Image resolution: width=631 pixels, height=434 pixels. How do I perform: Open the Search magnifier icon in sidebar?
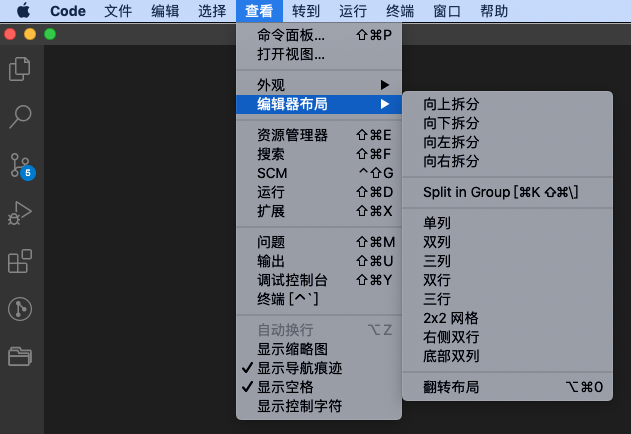[x=20, y=117]
